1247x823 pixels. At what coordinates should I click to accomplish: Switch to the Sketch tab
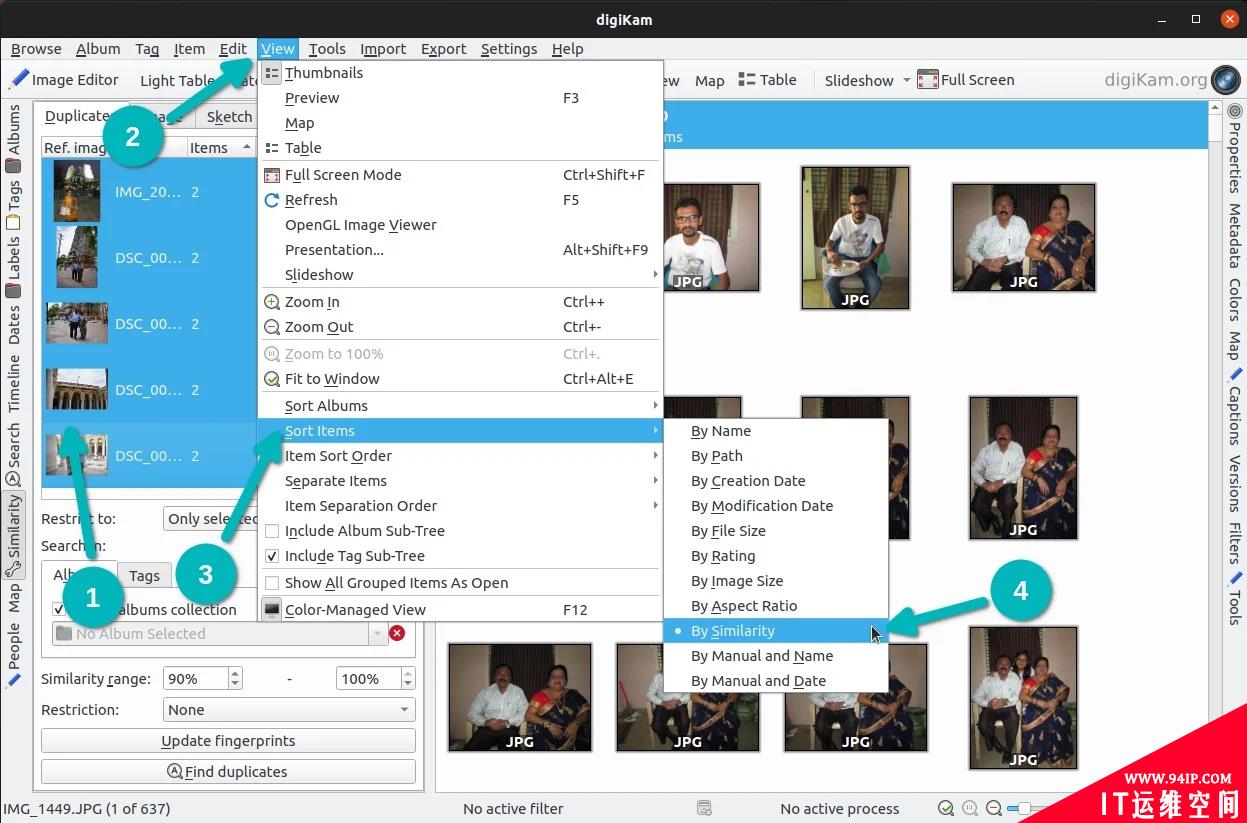point(229,117)
